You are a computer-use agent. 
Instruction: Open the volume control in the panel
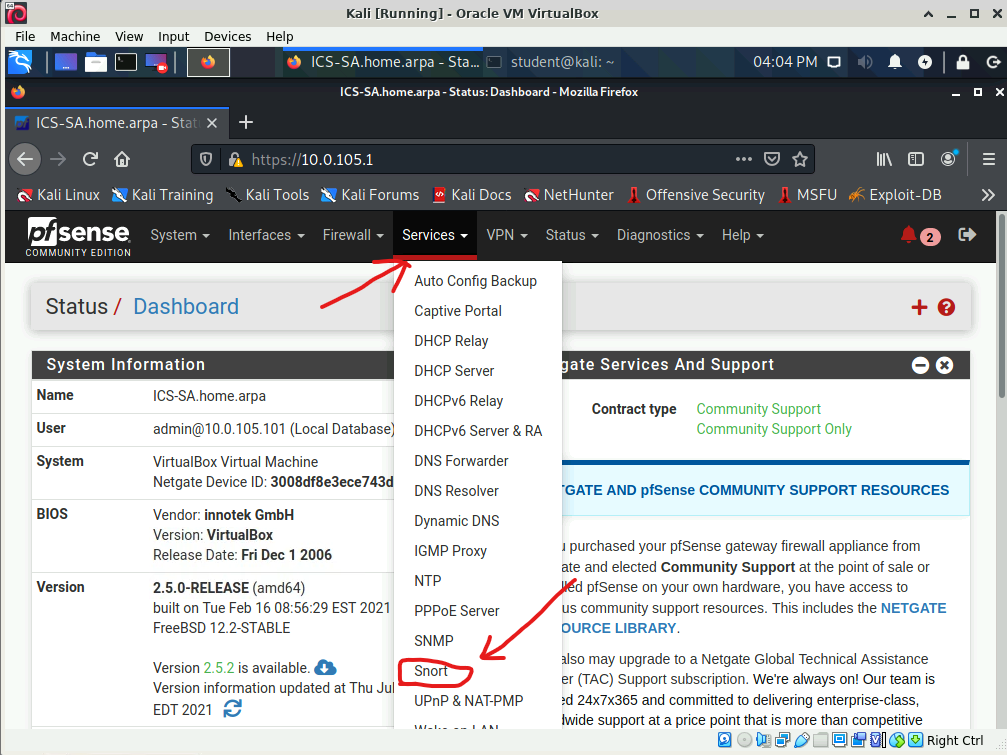tap(864, 62)
